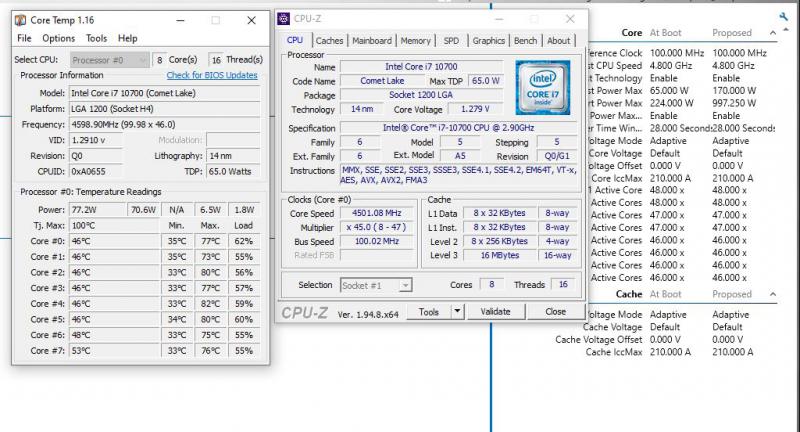Image resolution: width=800 pixels, height=432 pixels.
Task: Click the Core Temp app icon in title bar
Action: [22, 20]
